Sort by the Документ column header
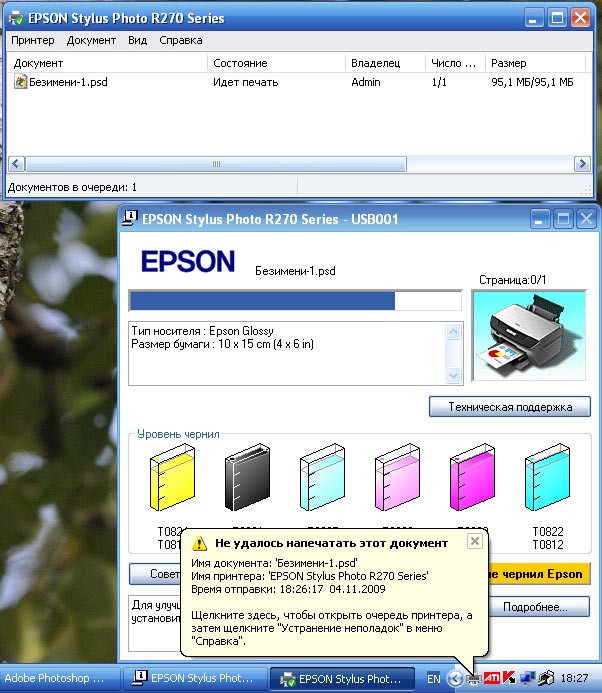The height and width of the screenshot is (693, 602). [108, 63]
